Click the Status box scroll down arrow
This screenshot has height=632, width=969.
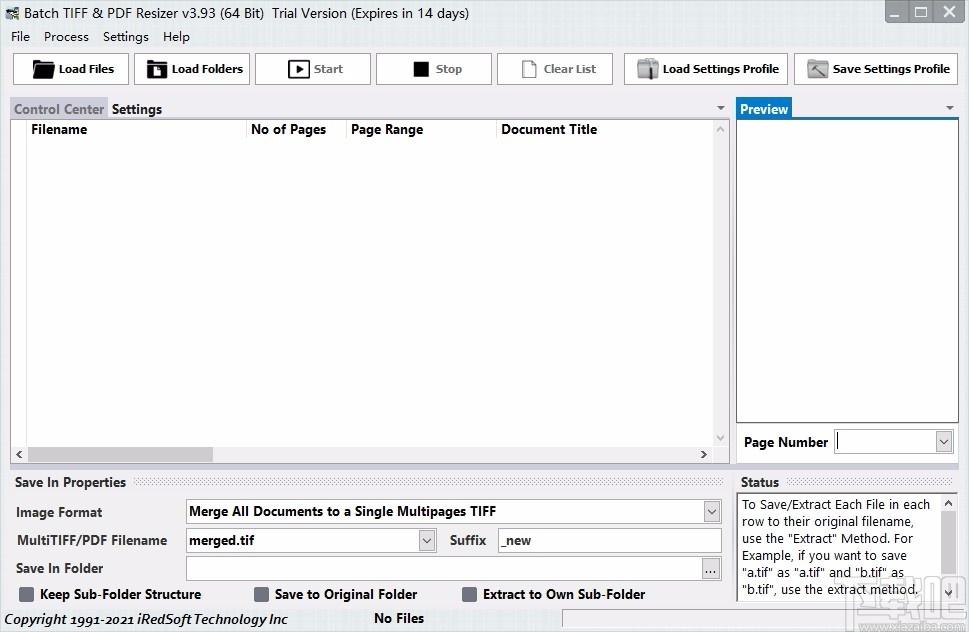pos(949,591)
